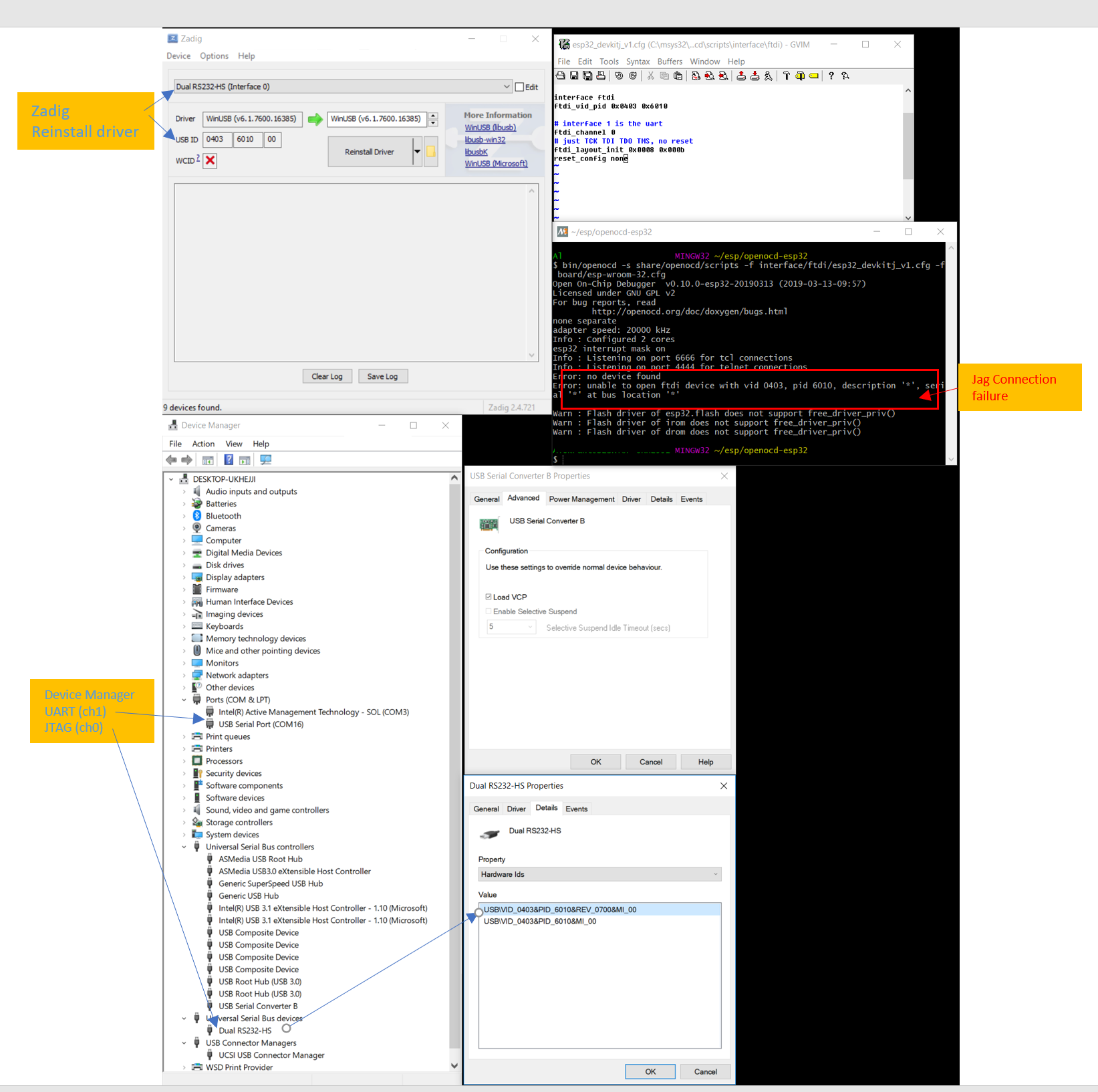Click the Find Help icon in GVIM toolbar
Screen dimensions: 1098x1092
pos(845,76)
